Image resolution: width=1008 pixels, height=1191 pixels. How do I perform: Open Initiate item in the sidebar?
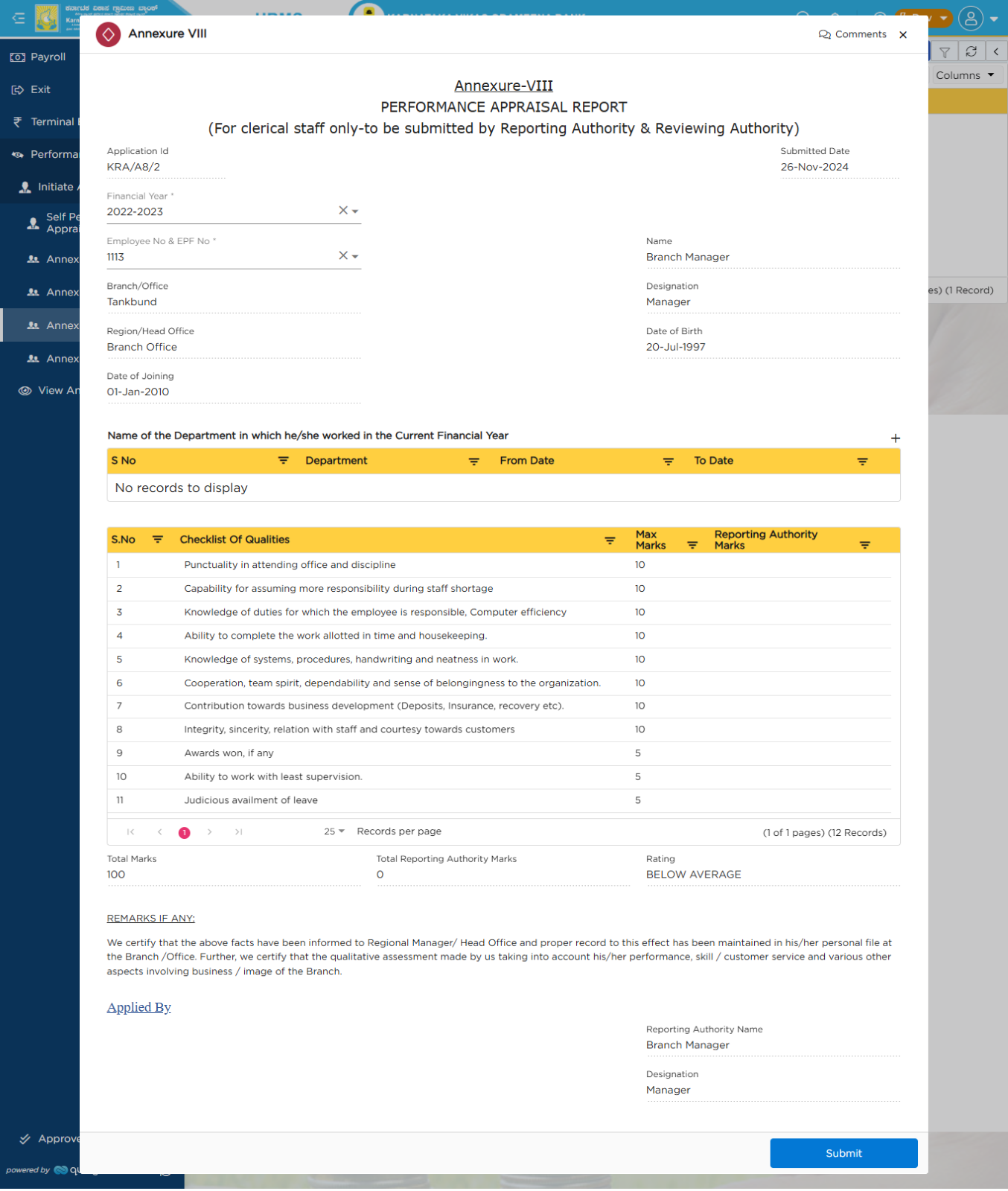[x=40, y=187]
